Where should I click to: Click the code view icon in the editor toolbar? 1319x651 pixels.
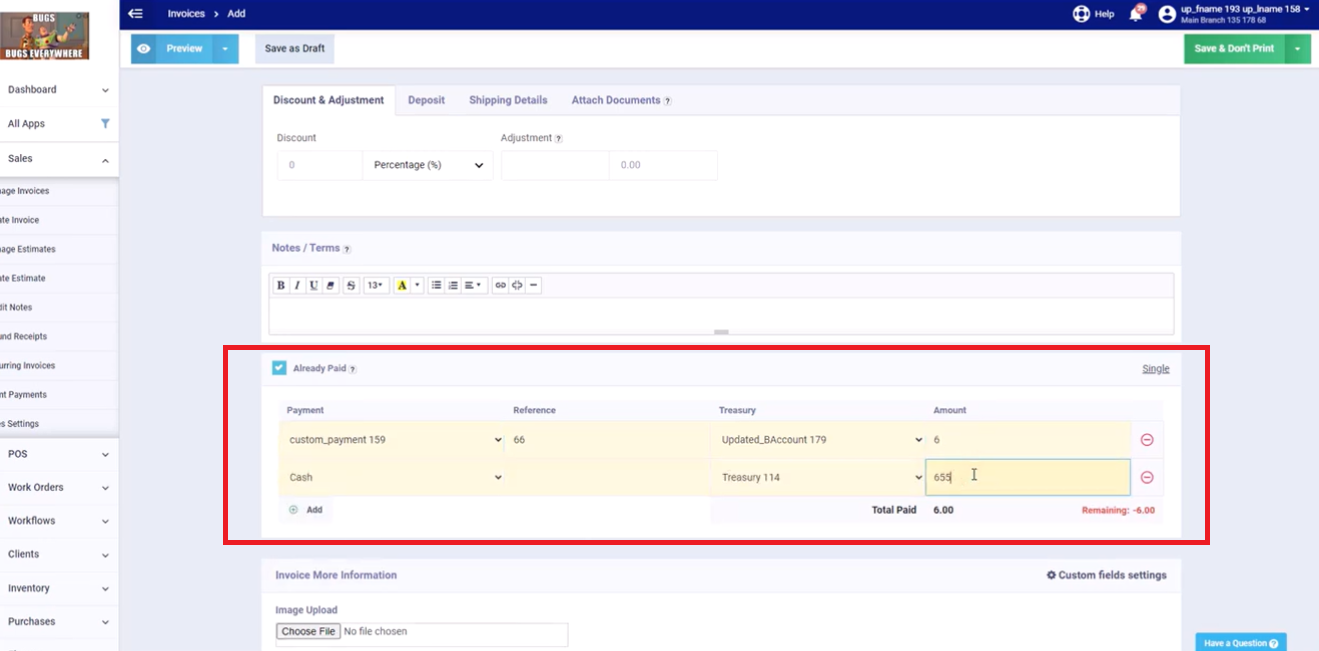tap(517, 285)
